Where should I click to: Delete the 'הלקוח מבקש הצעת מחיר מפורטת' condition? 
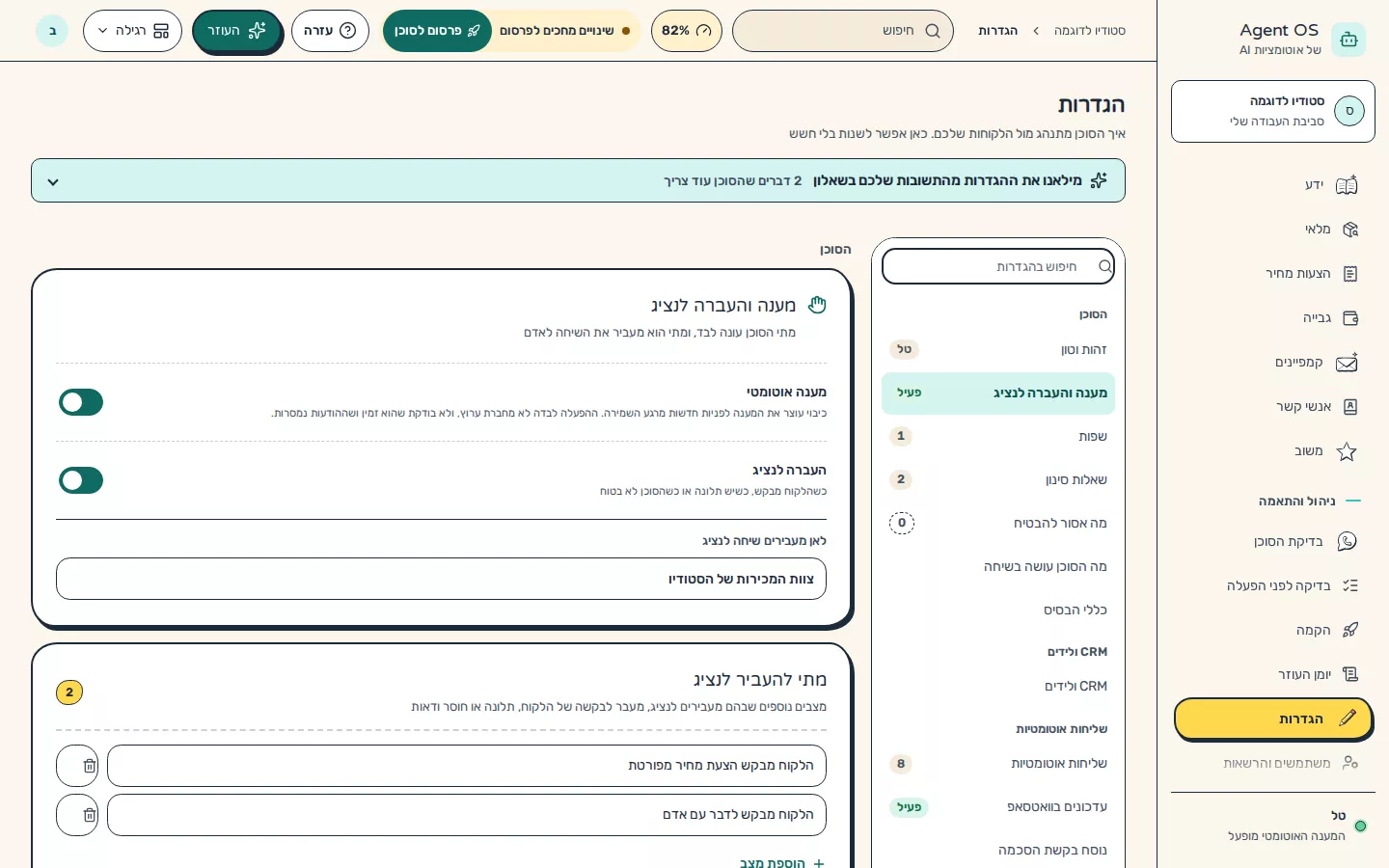tap(78, 766)
